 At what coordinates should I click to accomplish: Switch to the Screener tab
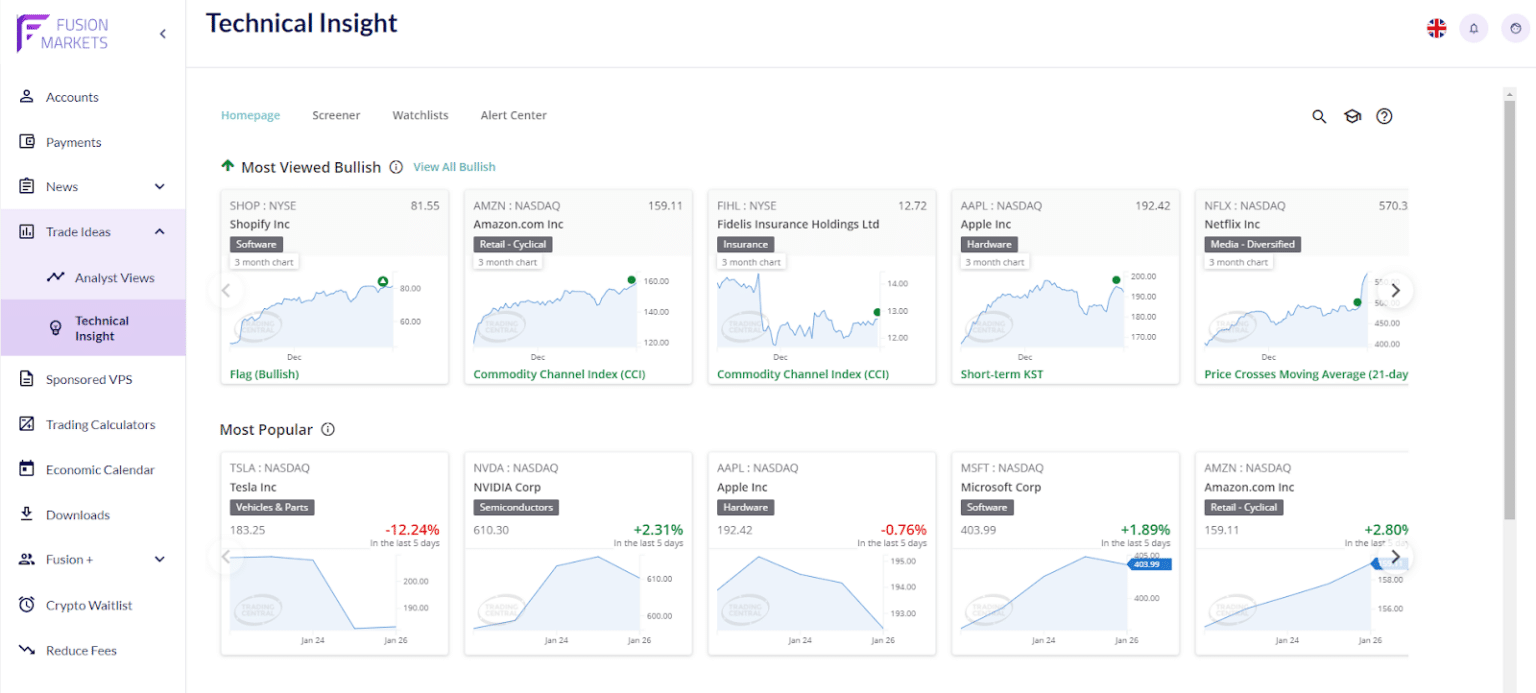[336, 115]
